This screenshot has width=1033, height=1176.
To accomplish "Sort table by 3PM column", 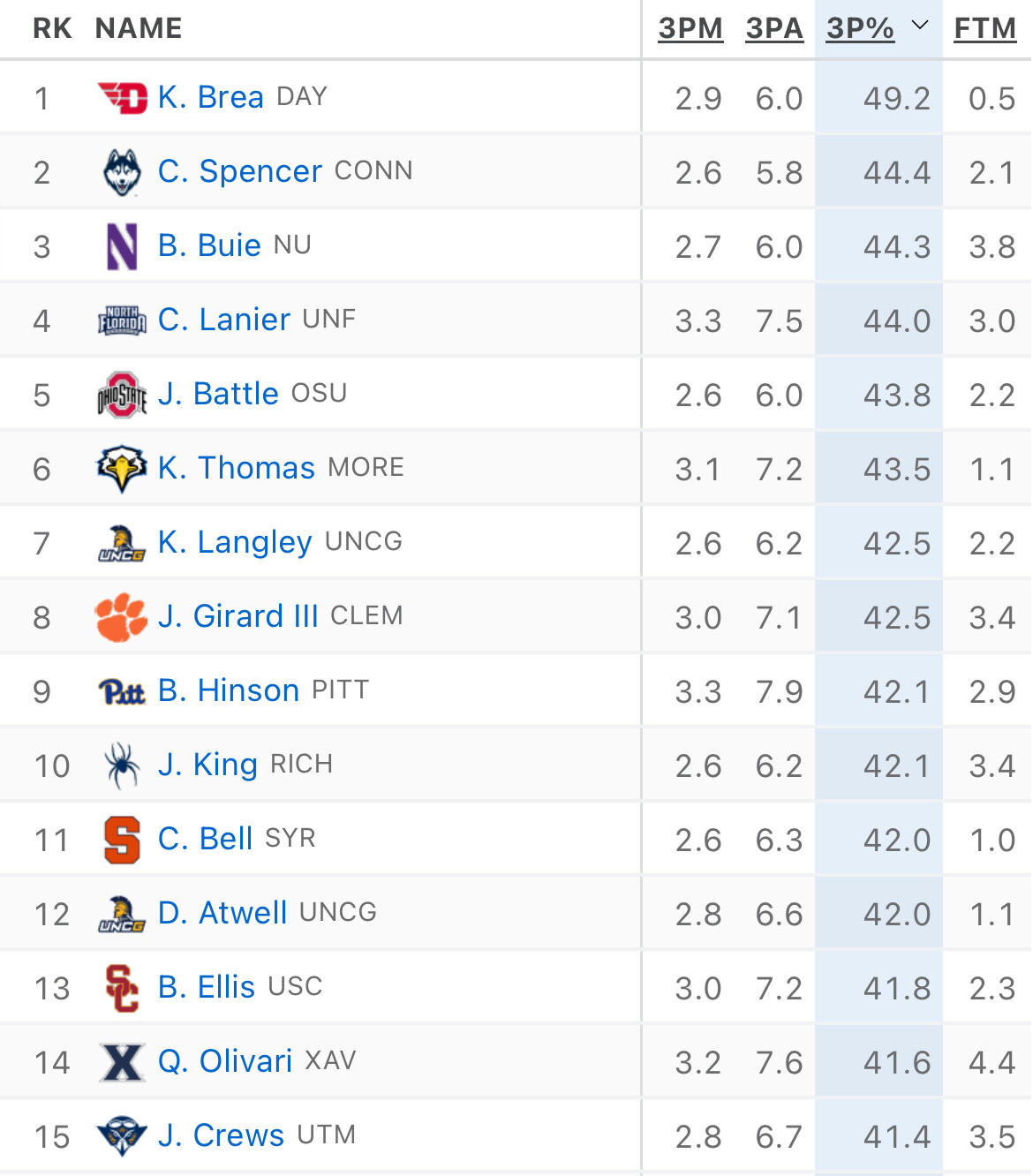I will [x=690, y=28].
